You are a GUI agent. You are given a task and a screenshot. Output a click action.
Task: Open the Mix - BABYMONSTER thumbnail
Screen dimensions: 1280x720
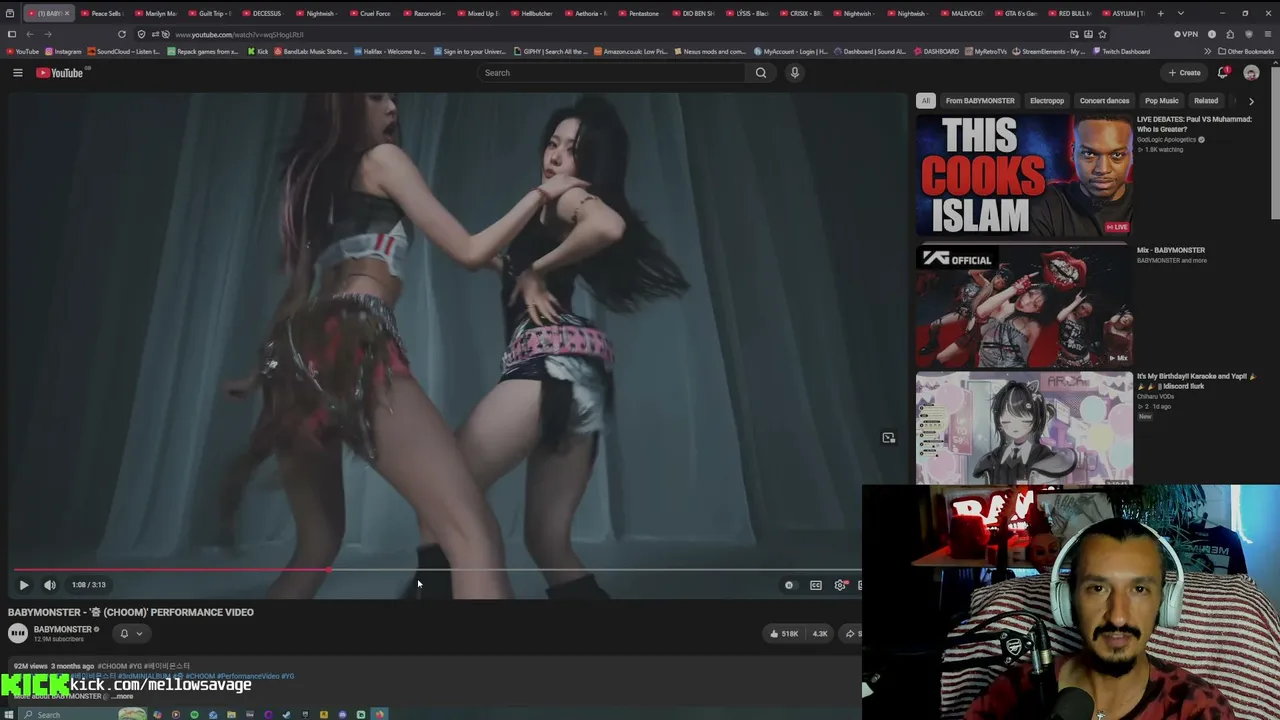(1024, 307)
